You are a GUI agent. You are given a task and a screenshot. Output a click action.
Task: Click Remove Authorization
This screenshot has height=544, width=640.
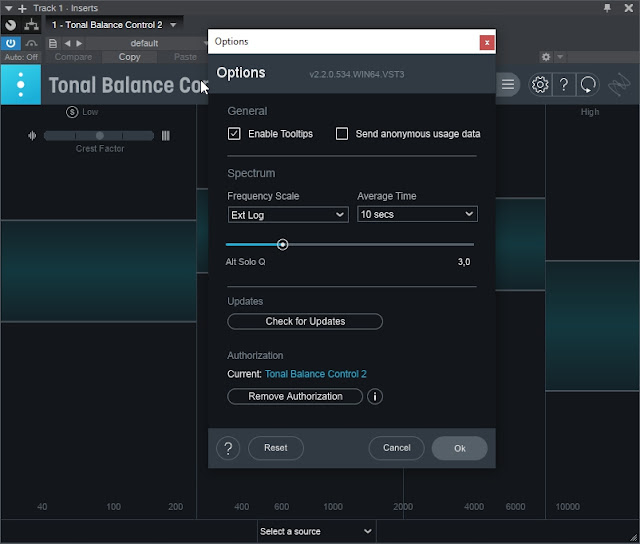pyautogui.click(x=295, y=397)
